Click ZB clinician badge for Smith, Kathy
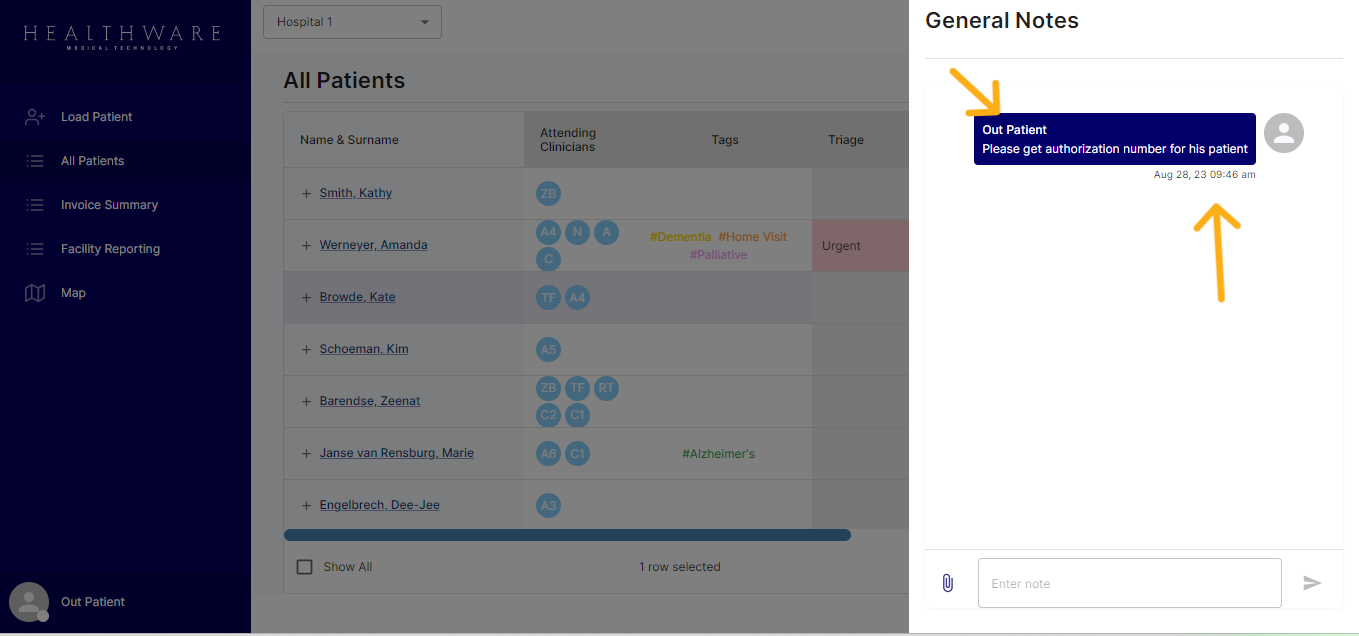This screenshot has height=636, width=1359. tap(548, 193)
